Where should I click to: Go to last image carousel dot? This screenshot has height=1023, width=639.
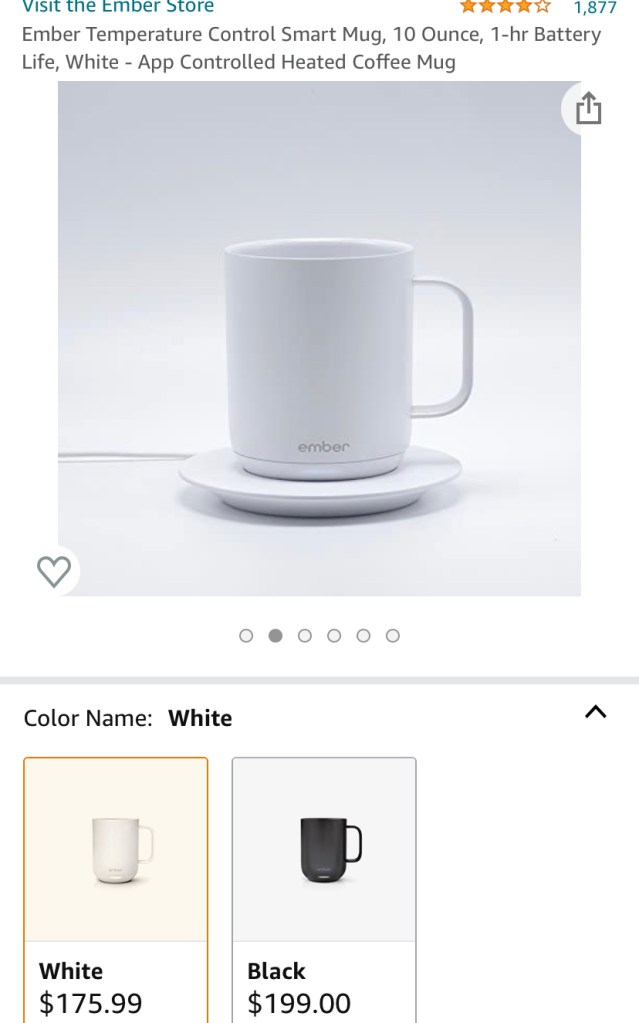point(393,636)
